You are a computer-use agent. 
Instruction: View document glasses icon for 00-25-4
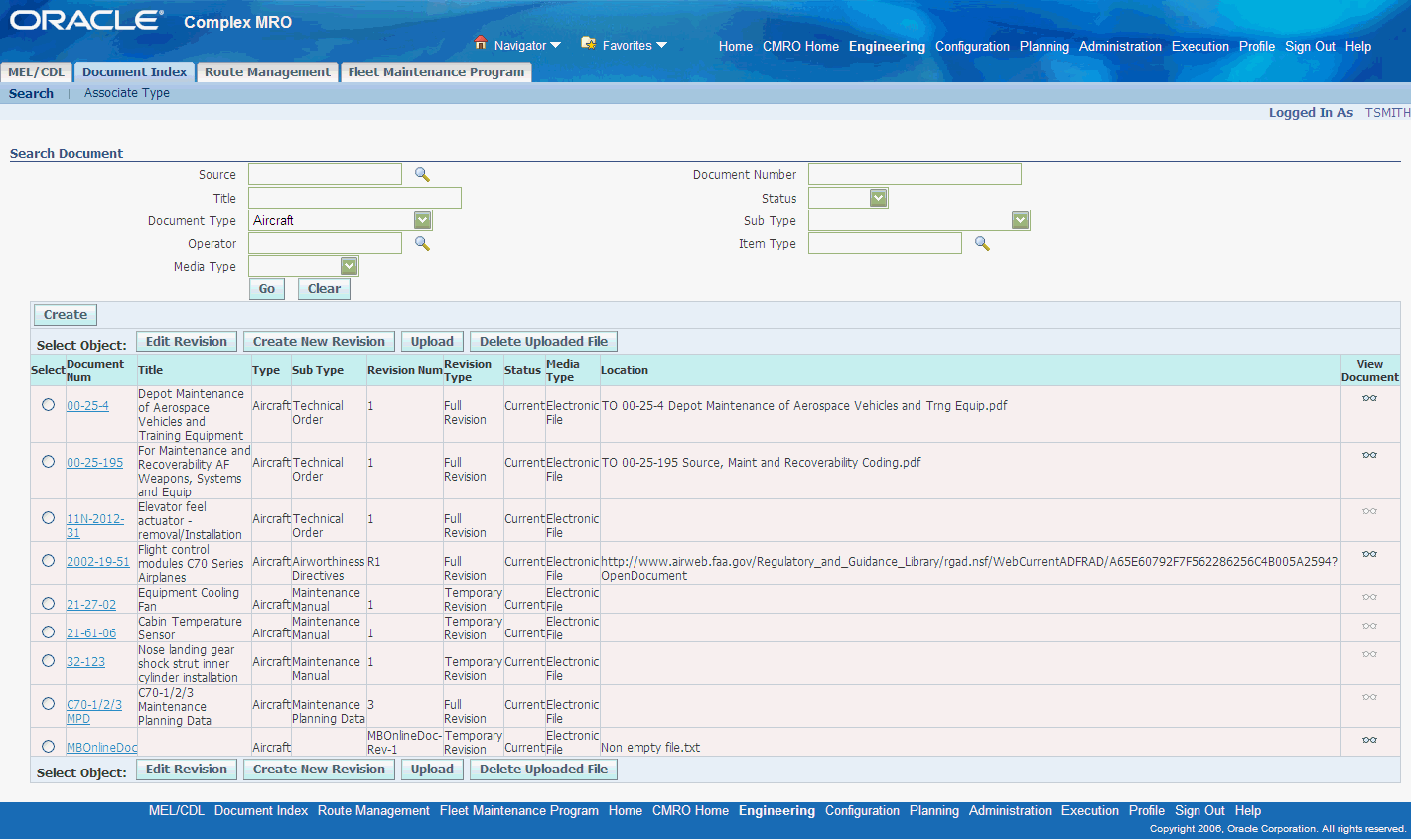click(1369, 398)
